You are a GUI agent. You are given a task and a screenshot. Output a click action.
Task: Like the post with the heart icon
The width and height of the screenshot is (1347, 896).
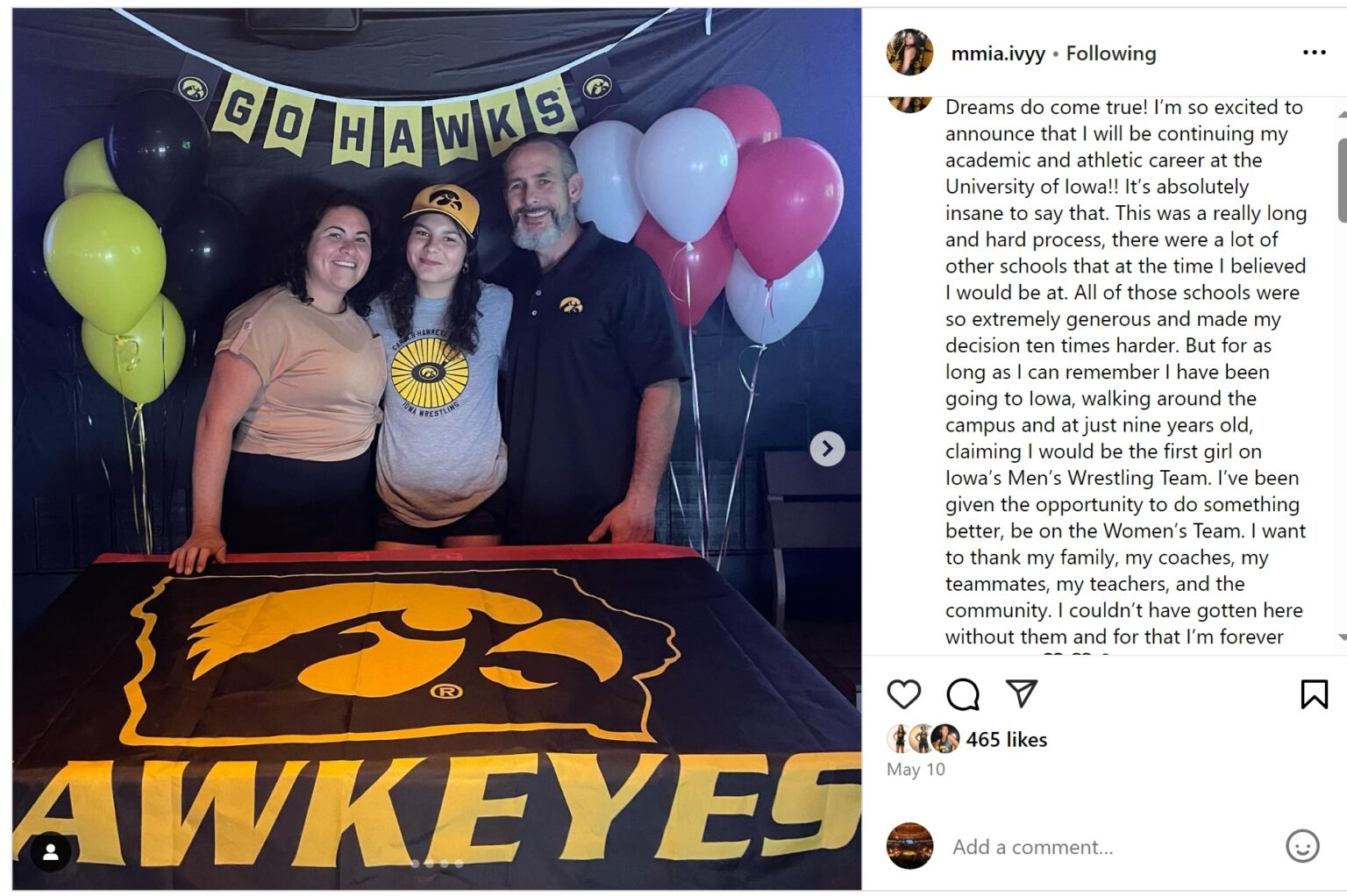coord(903,694)
